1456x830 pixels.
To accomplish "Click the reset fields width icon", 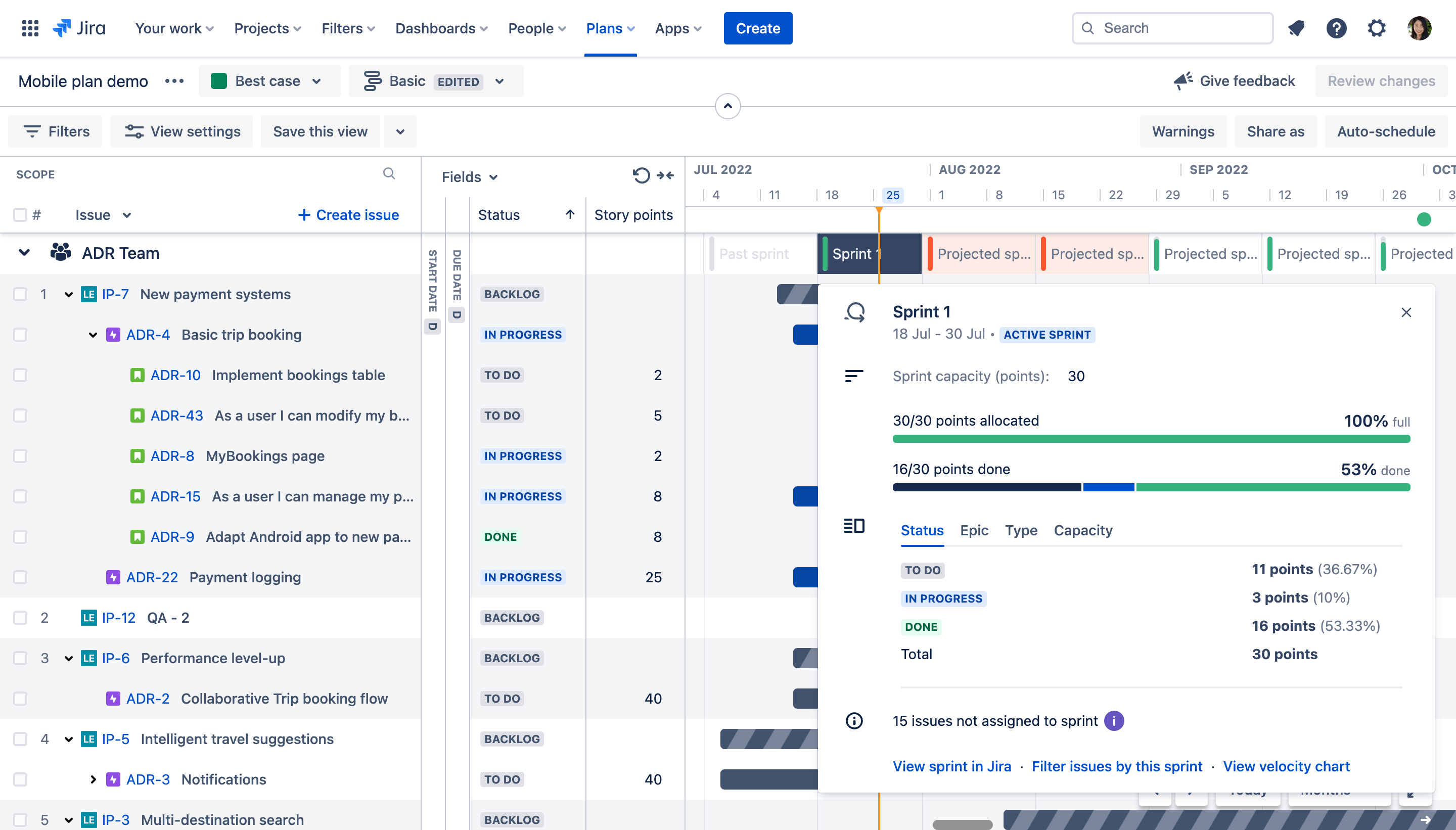I will 641,175.
